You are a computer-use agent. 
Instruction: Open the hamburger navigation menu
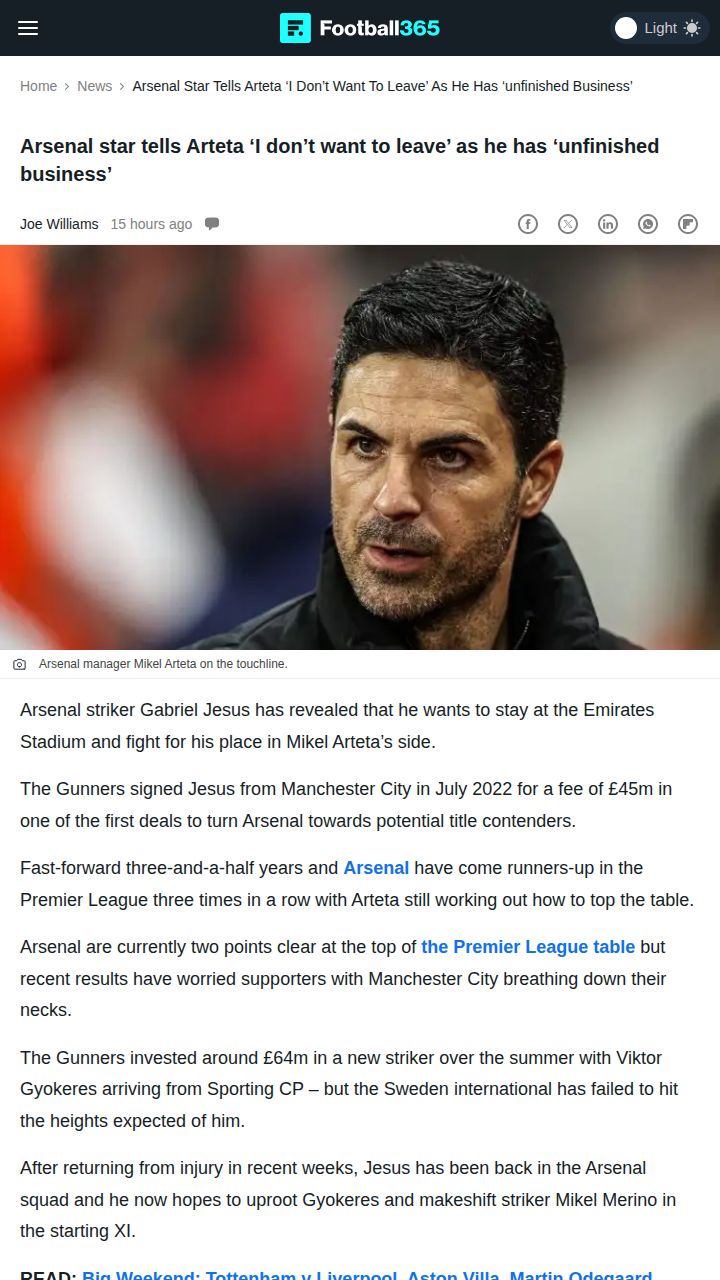click(x=28, y=28)
